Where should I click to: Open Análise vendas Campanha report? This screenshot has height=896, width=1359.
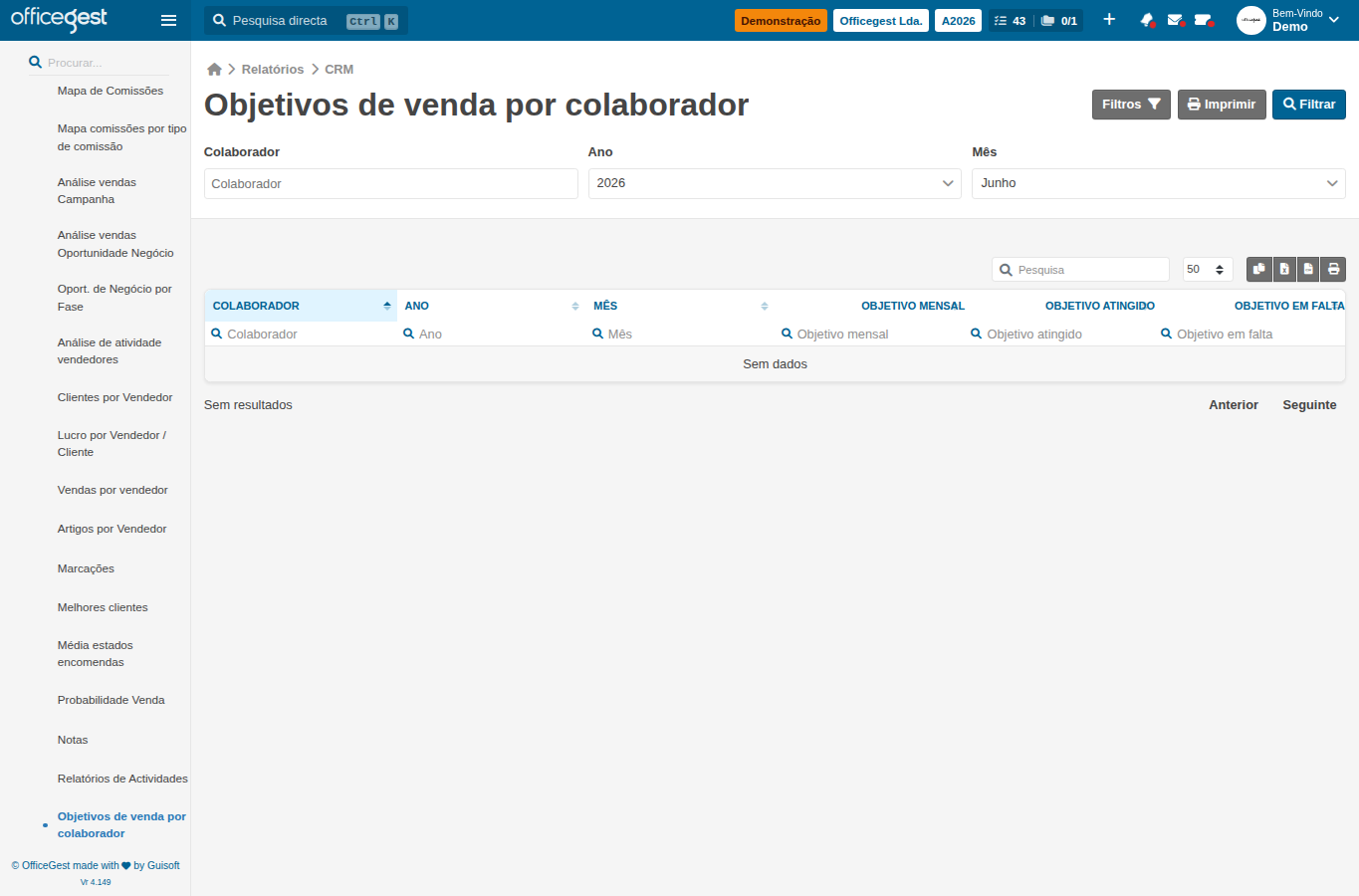[x=97, y=191]
